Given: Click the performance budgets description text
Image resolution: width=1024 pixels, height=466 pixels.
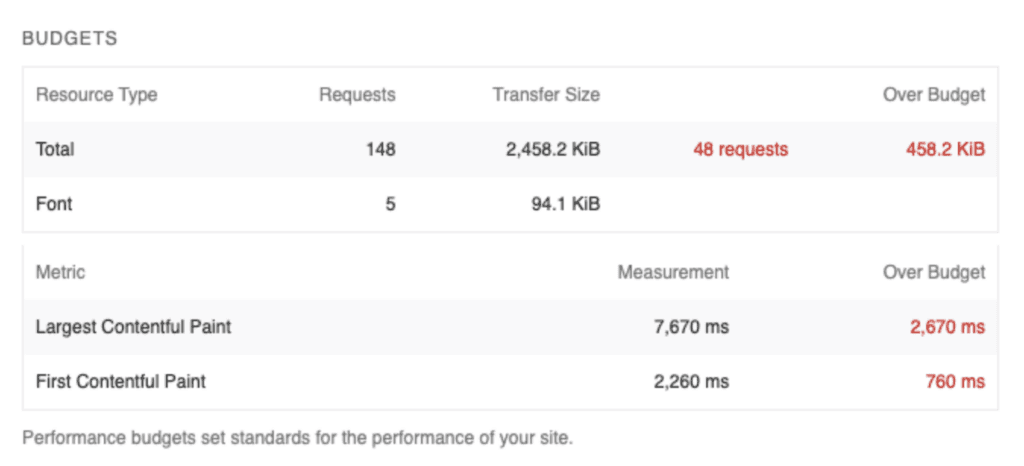Looking at the screenshot, I should point(297,438).
